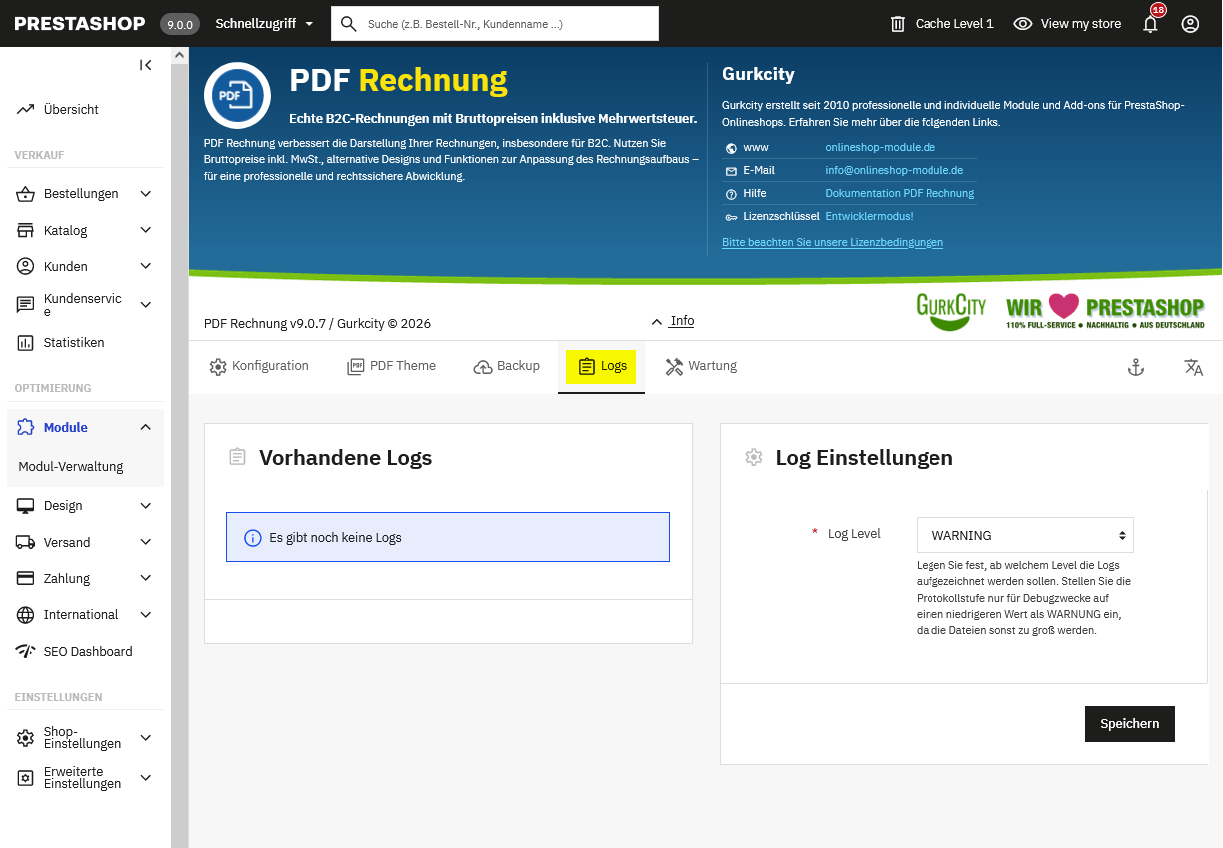Collapse the Module menu chevron

coord(146,428)
